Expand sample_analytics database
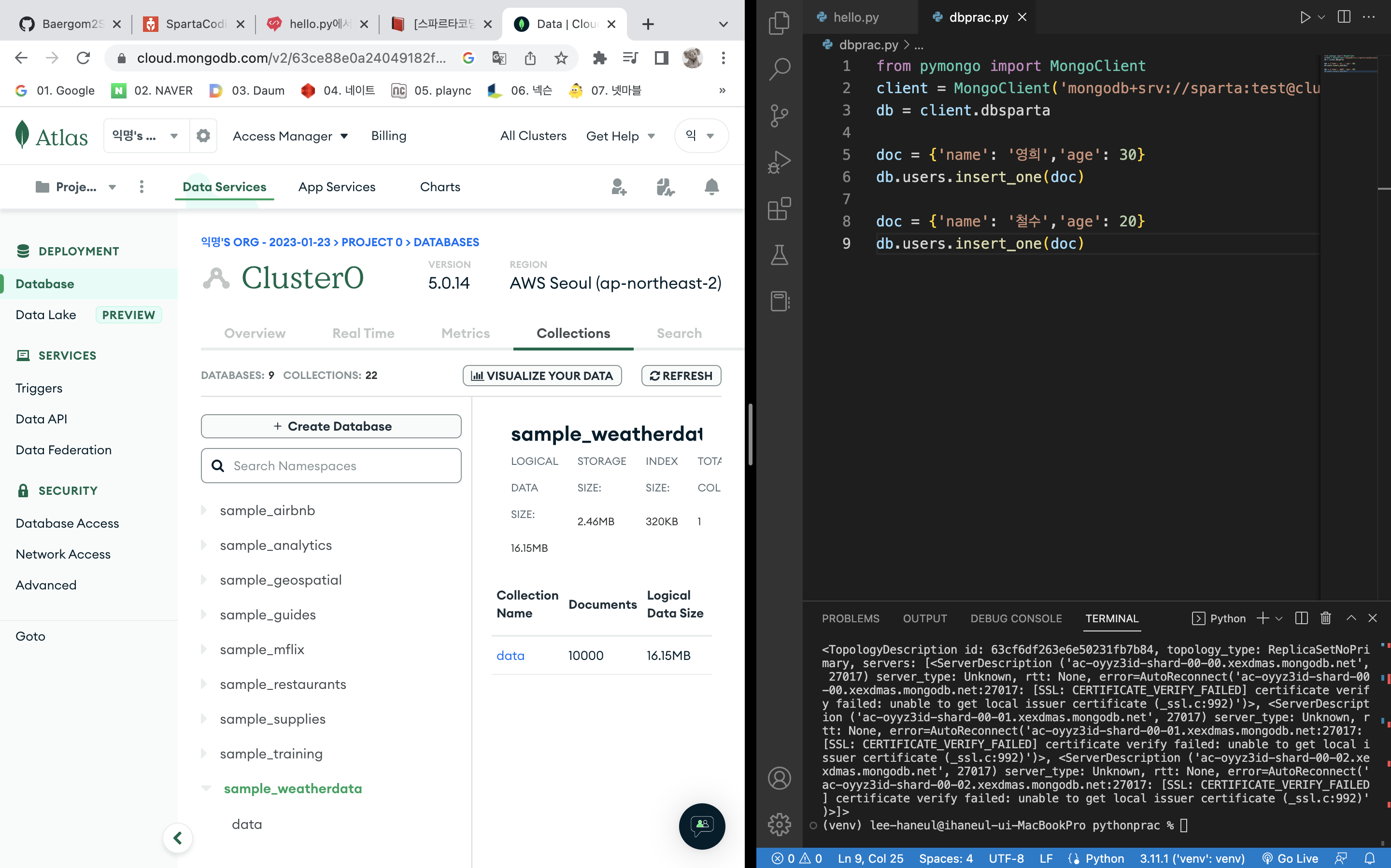Image resolution: width=1391 pixels, height=868 pixels. [x=204, y=546]
